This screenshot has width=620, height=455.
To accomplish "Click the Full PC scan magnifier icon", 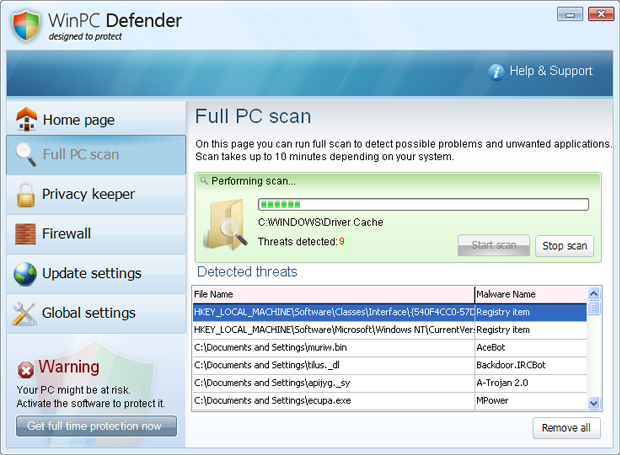I will [x=26, y=155].
